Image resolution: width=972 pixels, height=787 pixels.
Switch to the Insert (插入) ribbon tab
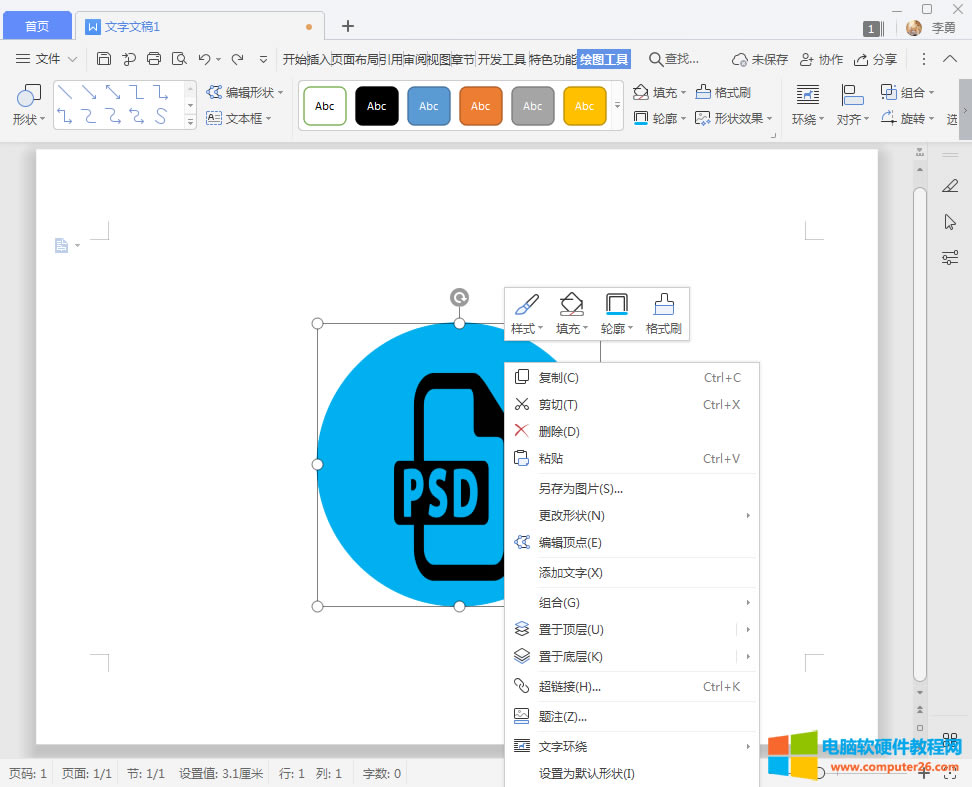[319, 59]
